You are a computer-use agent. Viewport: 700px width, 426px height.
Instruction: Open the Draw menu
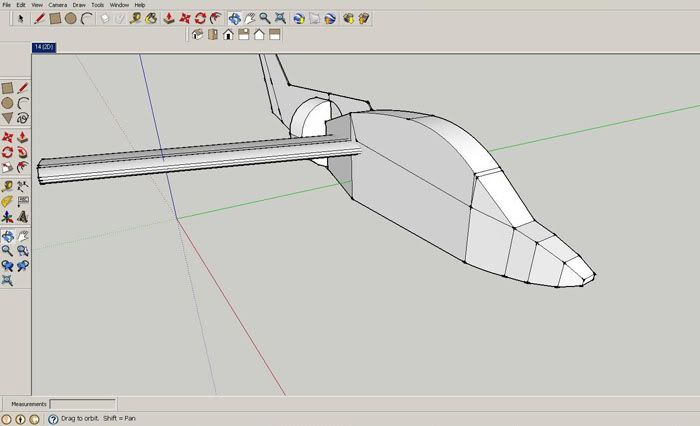[x=79, y=5]
